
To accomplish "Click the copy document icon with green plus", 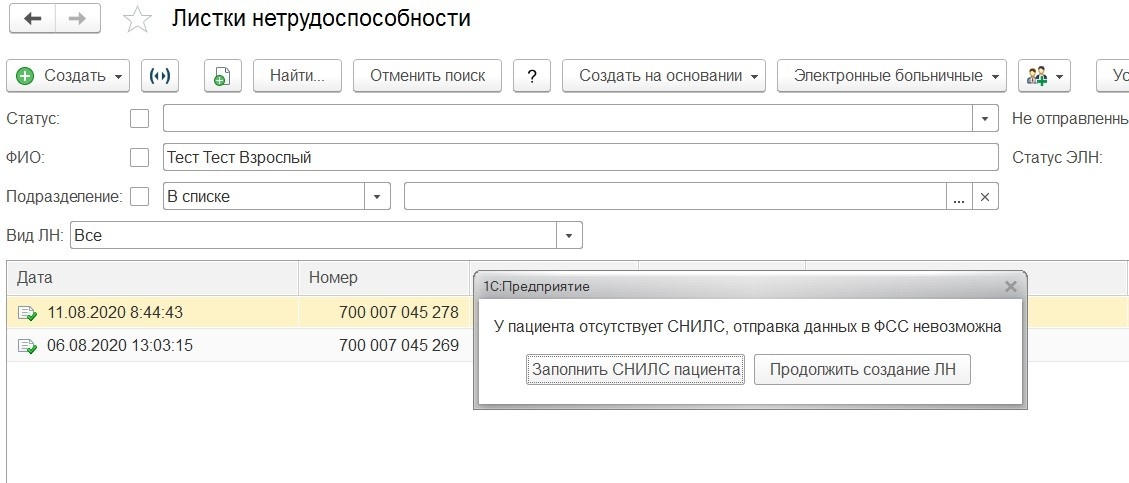I will [223, 76].
